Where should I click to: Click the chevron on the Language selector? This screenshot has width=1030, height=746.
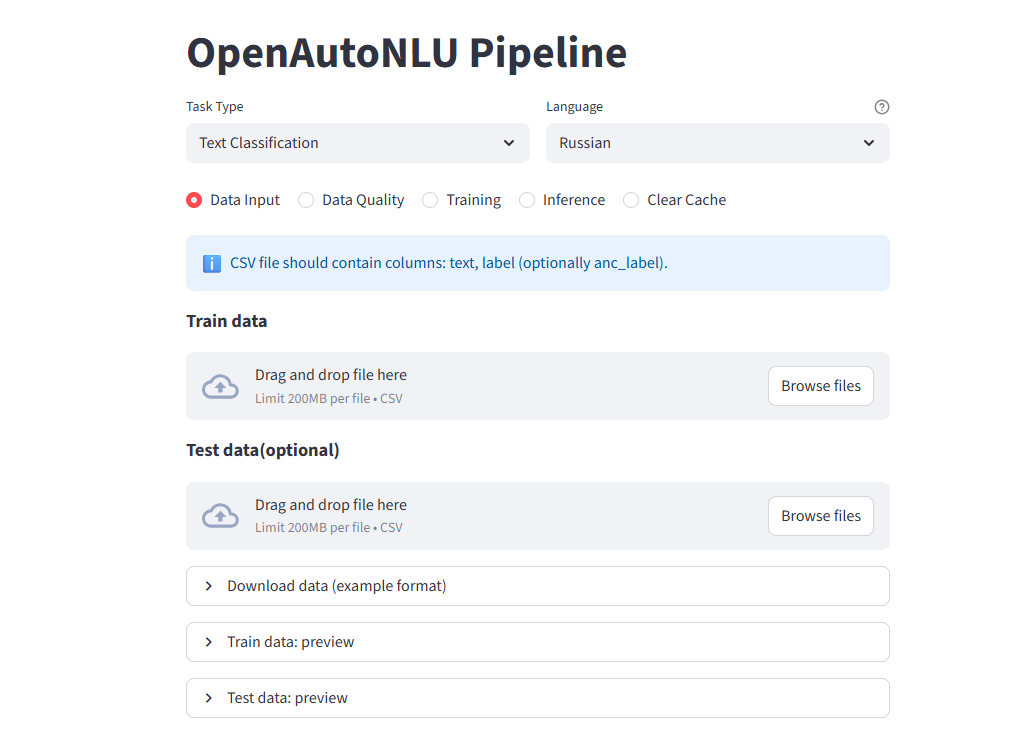click(x=868, y=143)
